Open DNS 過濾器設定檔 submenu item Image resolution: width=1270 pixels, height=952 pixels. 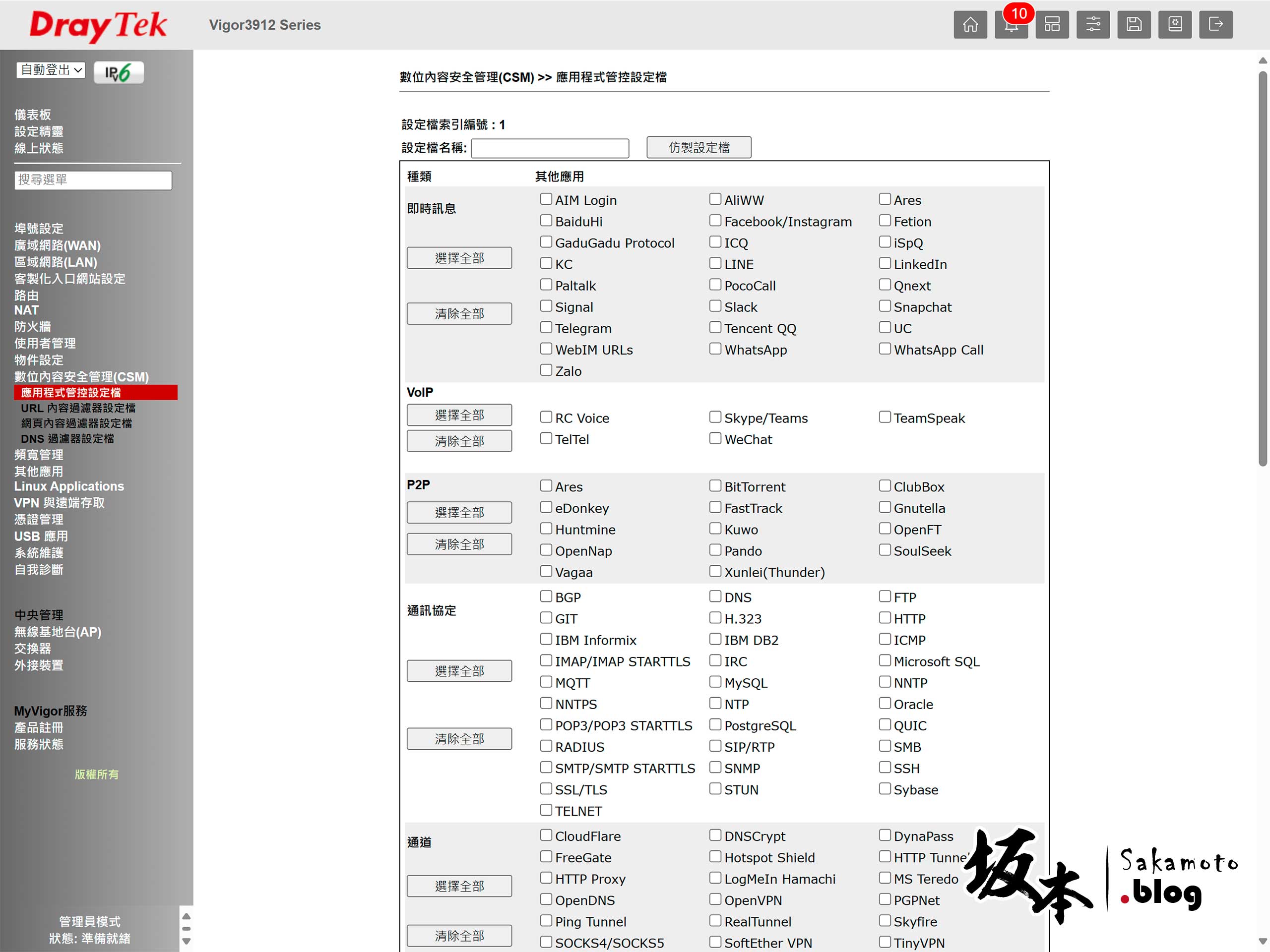click(x=67, y=439)
